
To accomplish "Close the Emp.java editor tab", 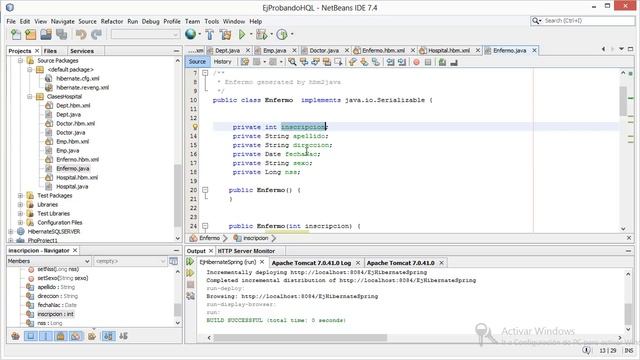I will 294,50.
